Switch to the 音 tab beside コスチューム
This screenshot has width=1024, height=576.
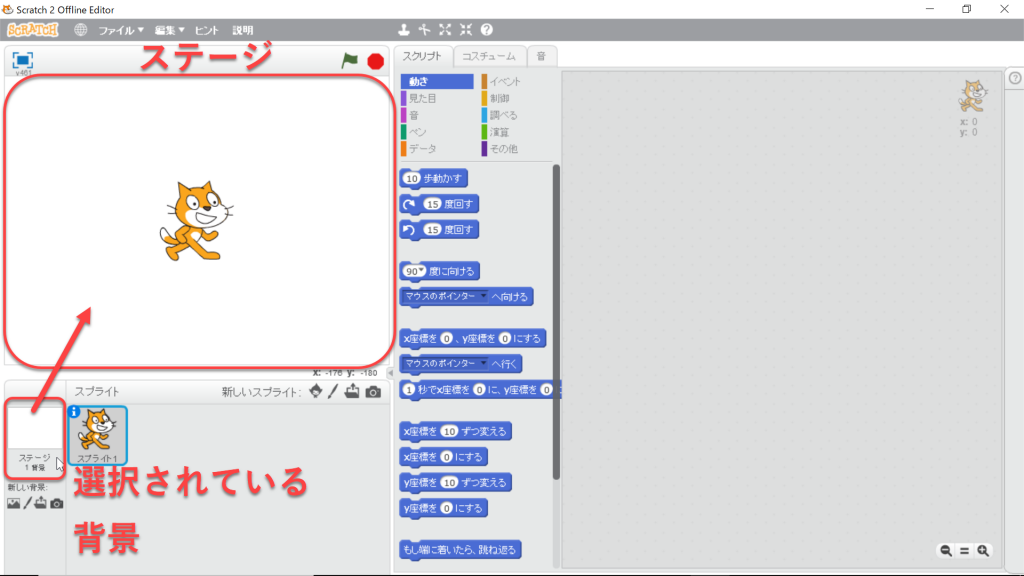coord(541,56)
